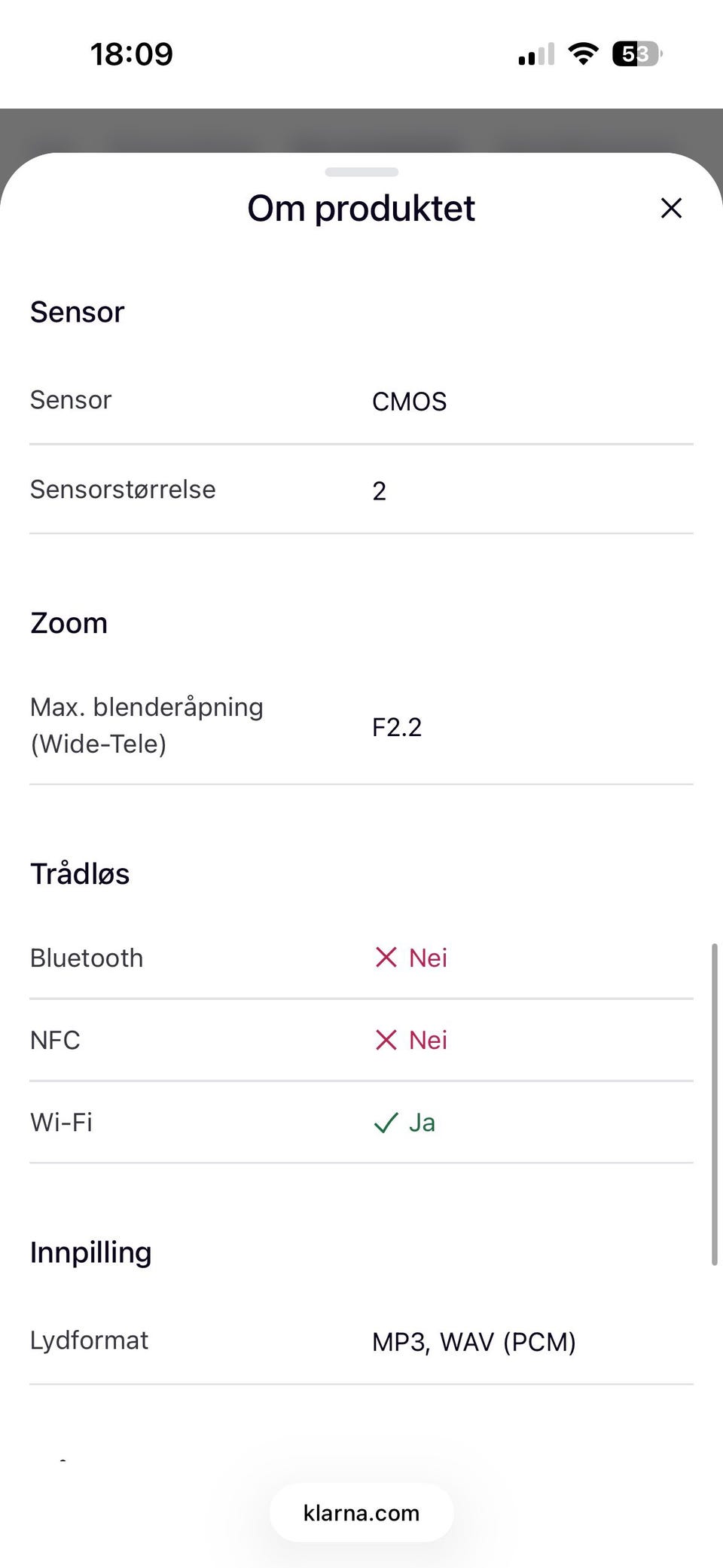Image resolution: width=723 pixels, height=1568 pixels.
Task: Tap the Sensor section heading
Action: [77, 312]
